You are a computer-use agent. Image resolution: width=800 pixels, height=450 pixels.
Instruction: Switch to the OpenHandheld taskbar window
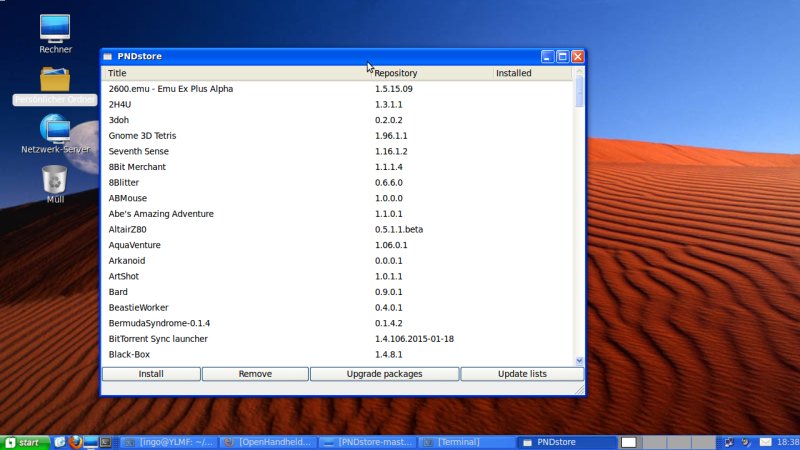tap(268, 442)
